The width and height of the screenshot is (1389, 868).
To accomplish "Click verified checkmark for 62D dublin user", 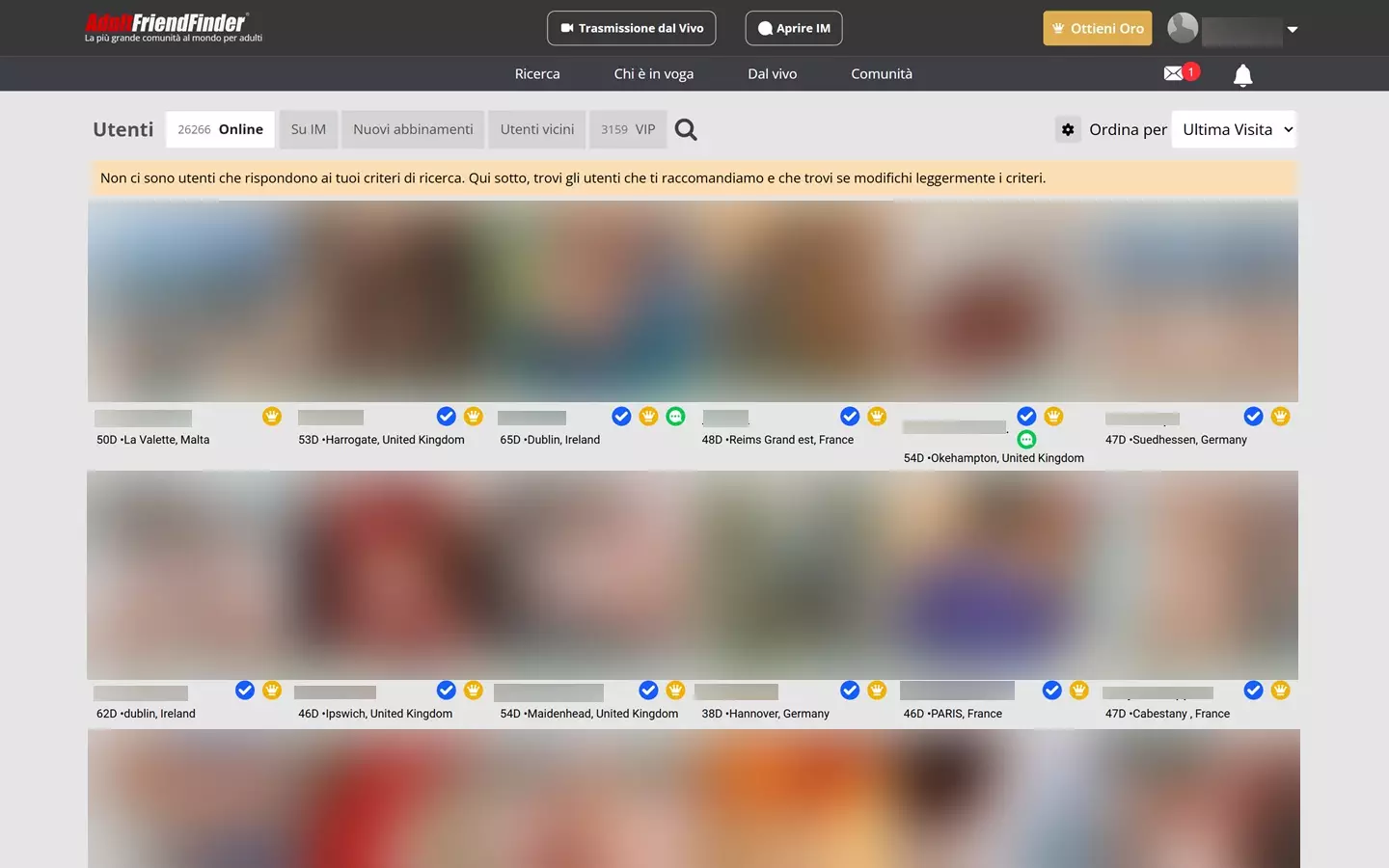I will coord(245,690).
